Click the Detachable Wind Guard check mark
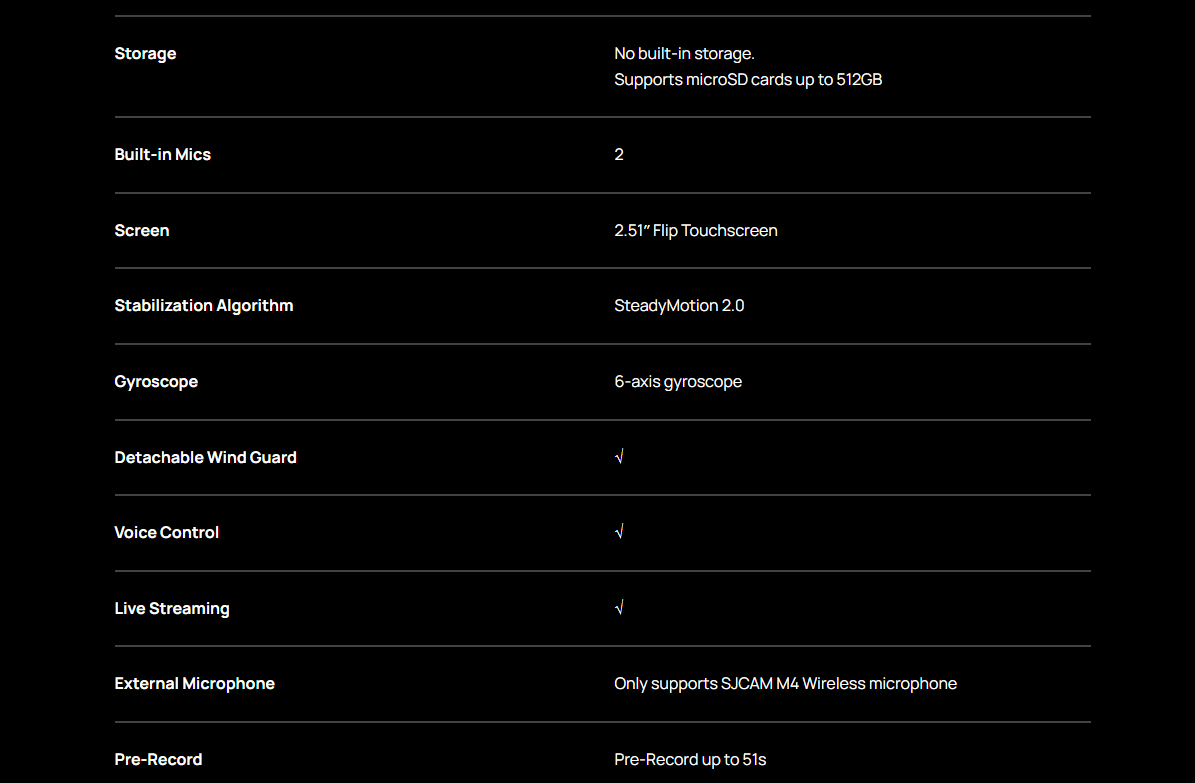This screenshot has width=1195, height=783. pos(619,457)
